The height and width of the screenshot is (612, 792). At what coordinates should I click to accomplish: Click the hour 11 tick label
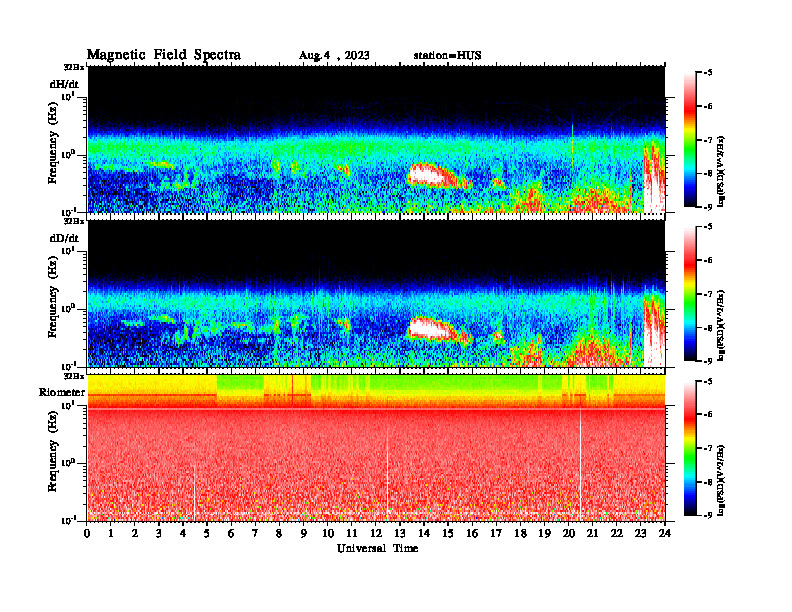352,533
